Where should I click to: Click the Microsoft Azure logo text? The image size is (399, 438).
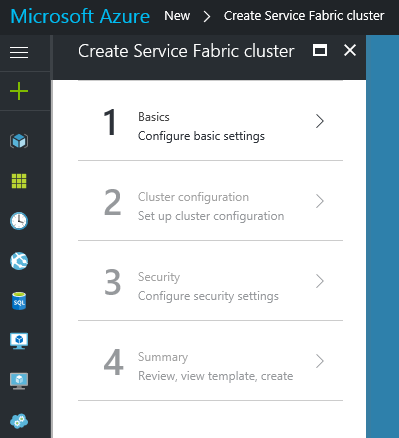[80, 16]
